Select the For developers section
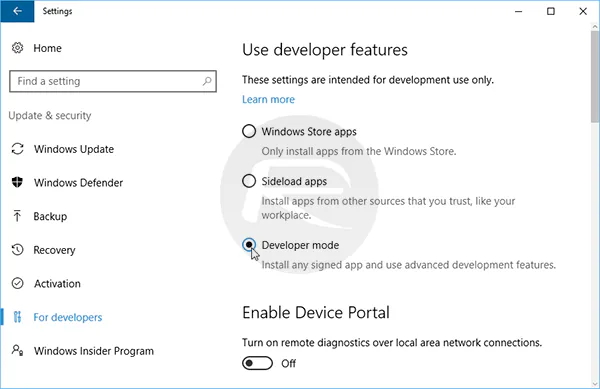 click(68, 317)
